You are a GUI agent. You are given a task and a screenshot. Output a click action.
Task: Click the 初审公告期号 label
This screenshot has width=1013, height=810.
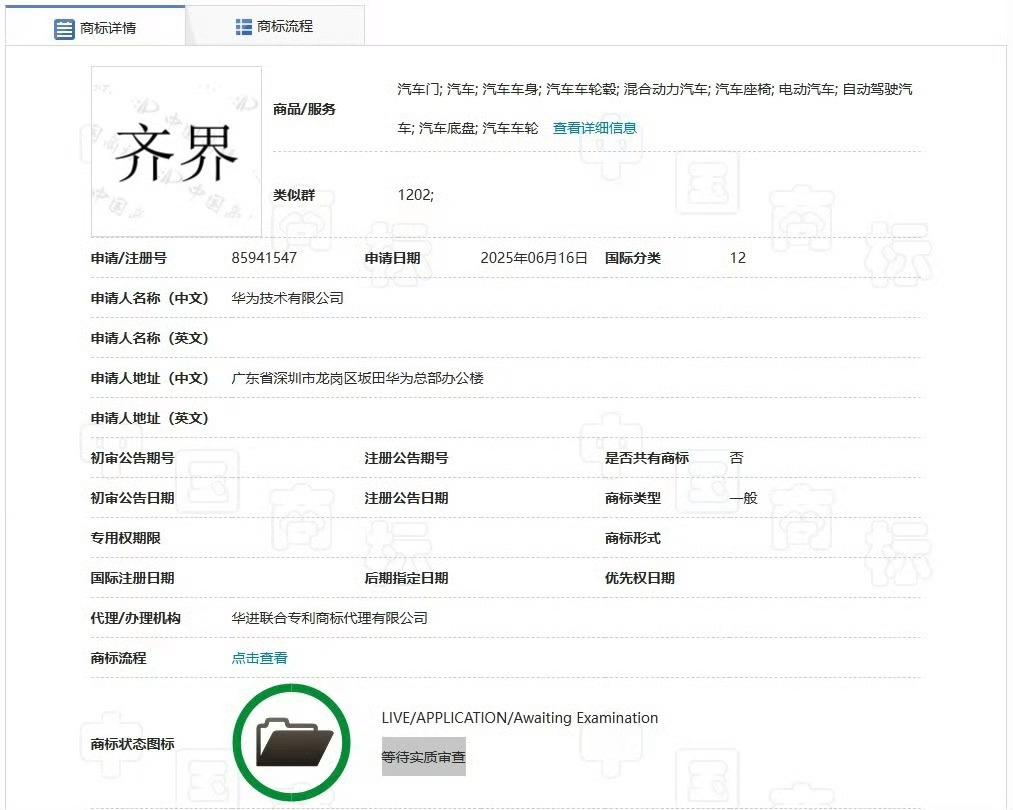[132, 458]
